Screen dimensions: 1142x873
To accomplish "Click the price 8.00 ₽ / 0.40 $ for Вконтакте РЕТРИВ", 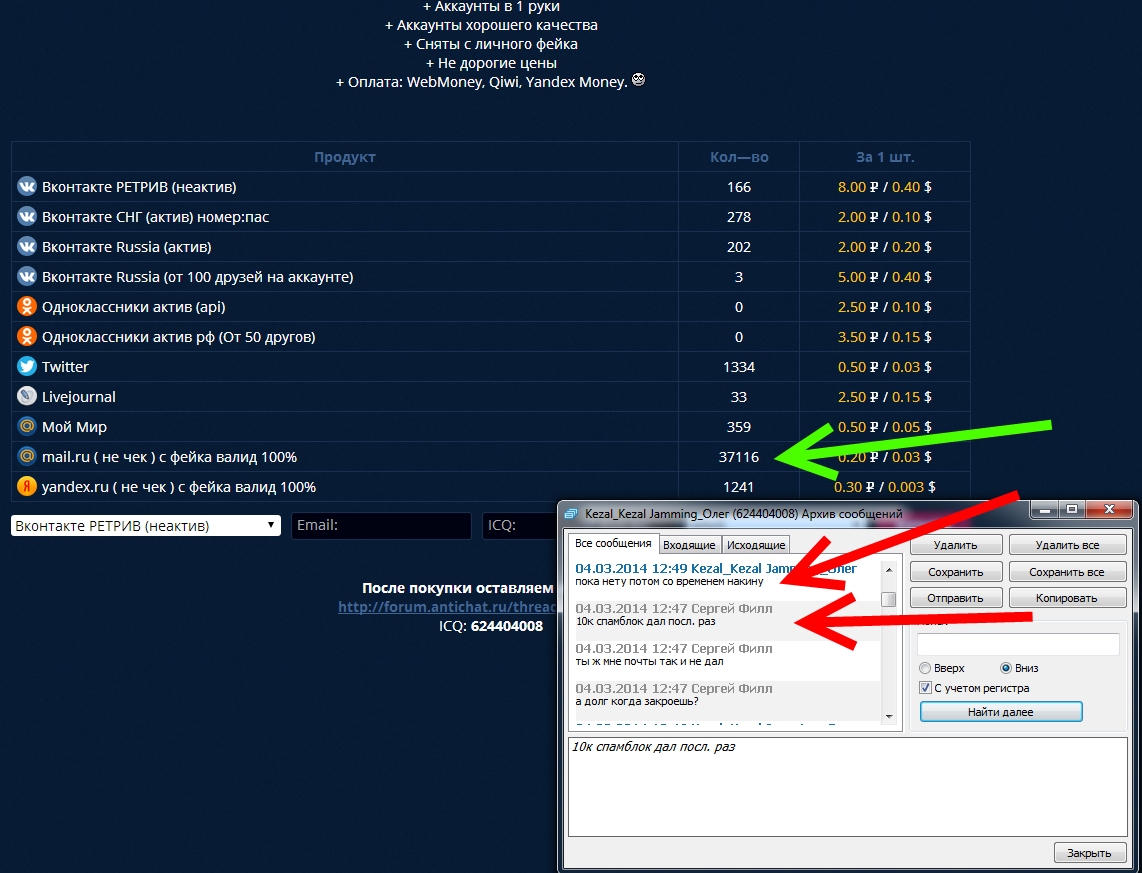I will 884,187.
